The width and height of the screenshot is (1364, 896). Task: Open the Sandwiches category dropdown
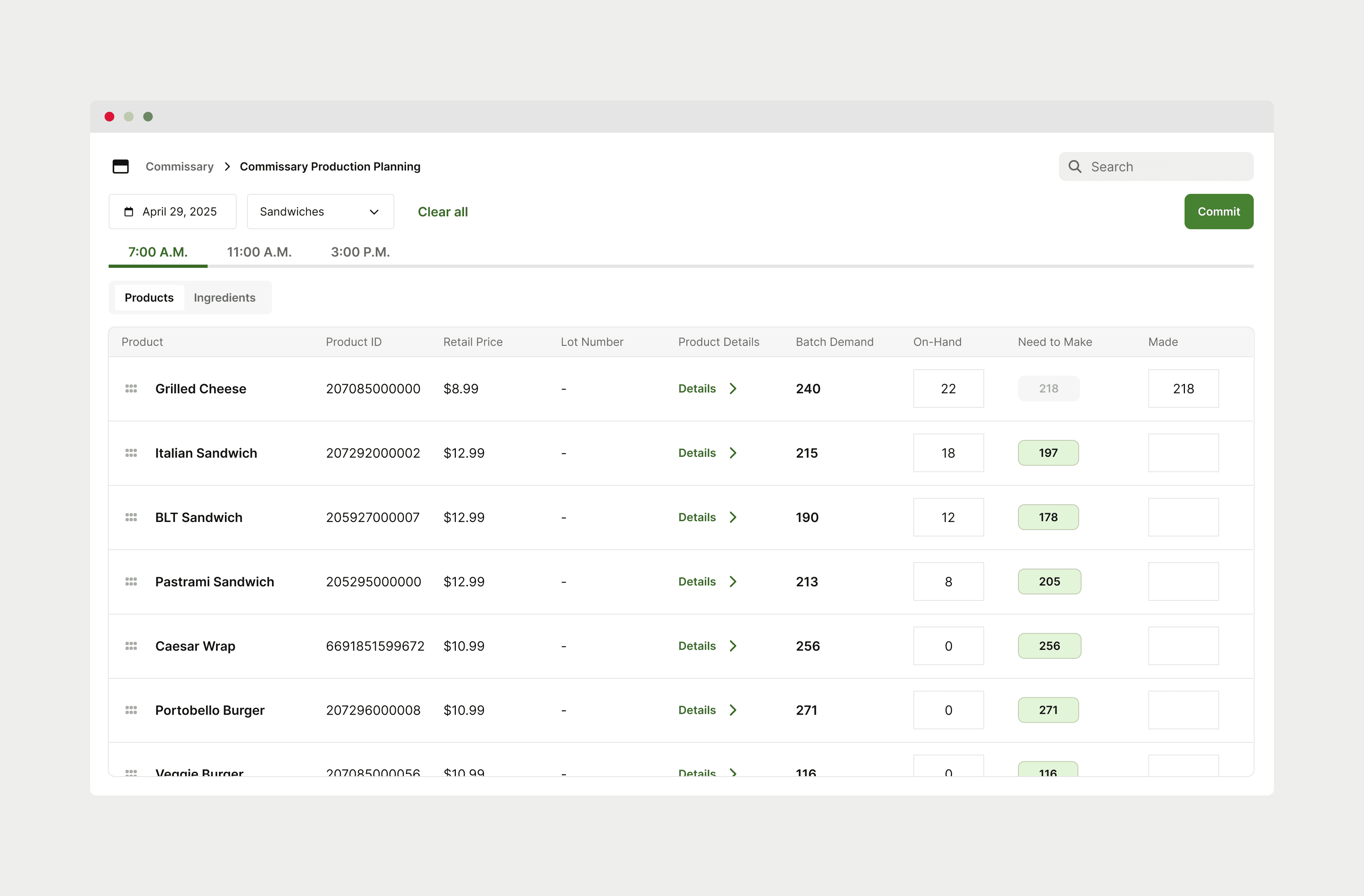tap(320, 212)
